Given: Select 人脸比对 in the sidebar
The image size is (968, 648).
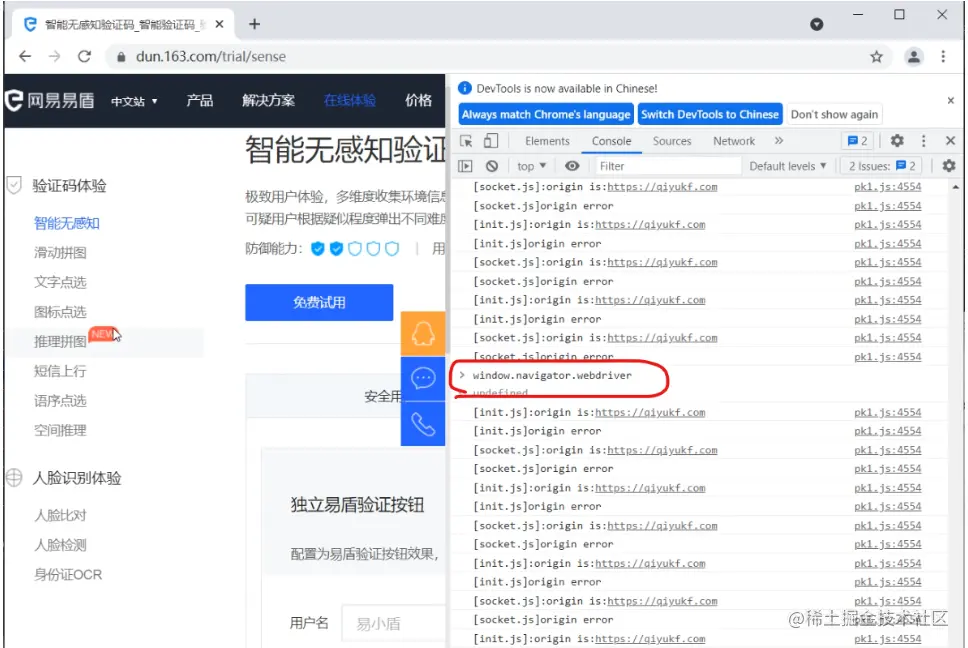Looking at the screenshot, I should [60, 515].
